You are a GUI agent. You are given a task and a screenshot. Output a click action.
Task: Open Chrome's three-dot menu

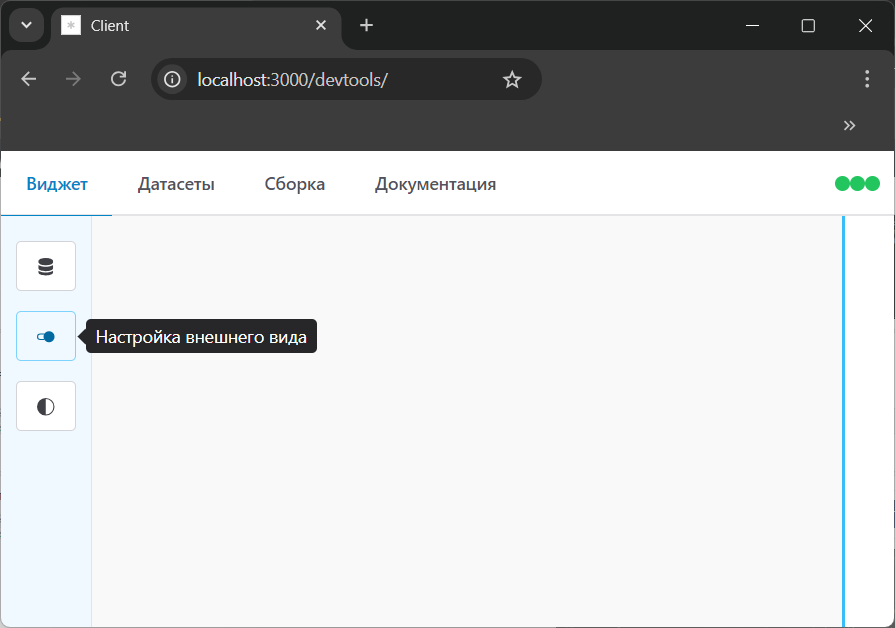[x=867, y=79]
